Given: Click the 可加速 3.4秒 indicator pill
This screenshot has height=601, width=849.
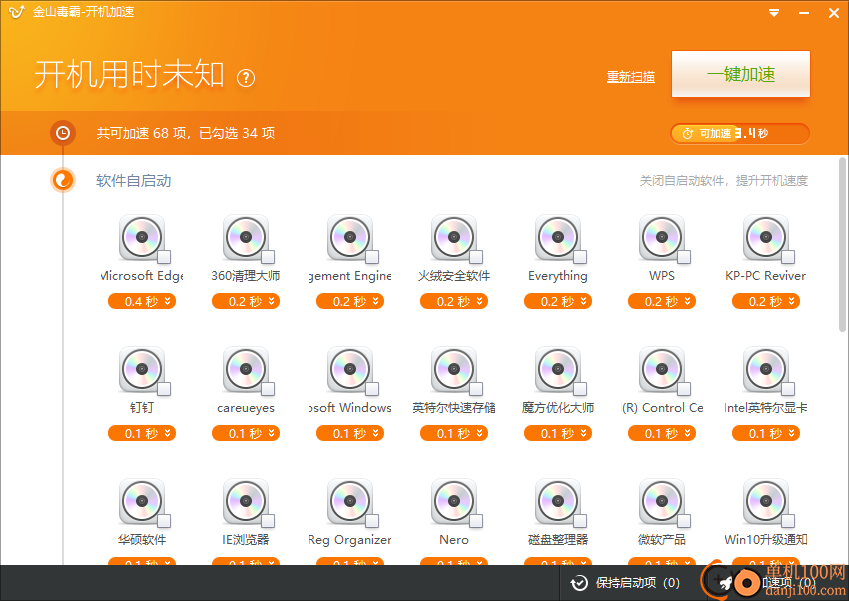Looking at the screenshot, I should pos(740,133).
